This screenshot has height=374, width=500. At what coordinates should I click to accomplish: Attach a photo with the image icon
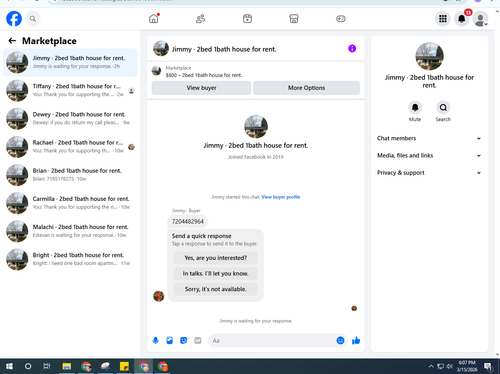point(170,340)
